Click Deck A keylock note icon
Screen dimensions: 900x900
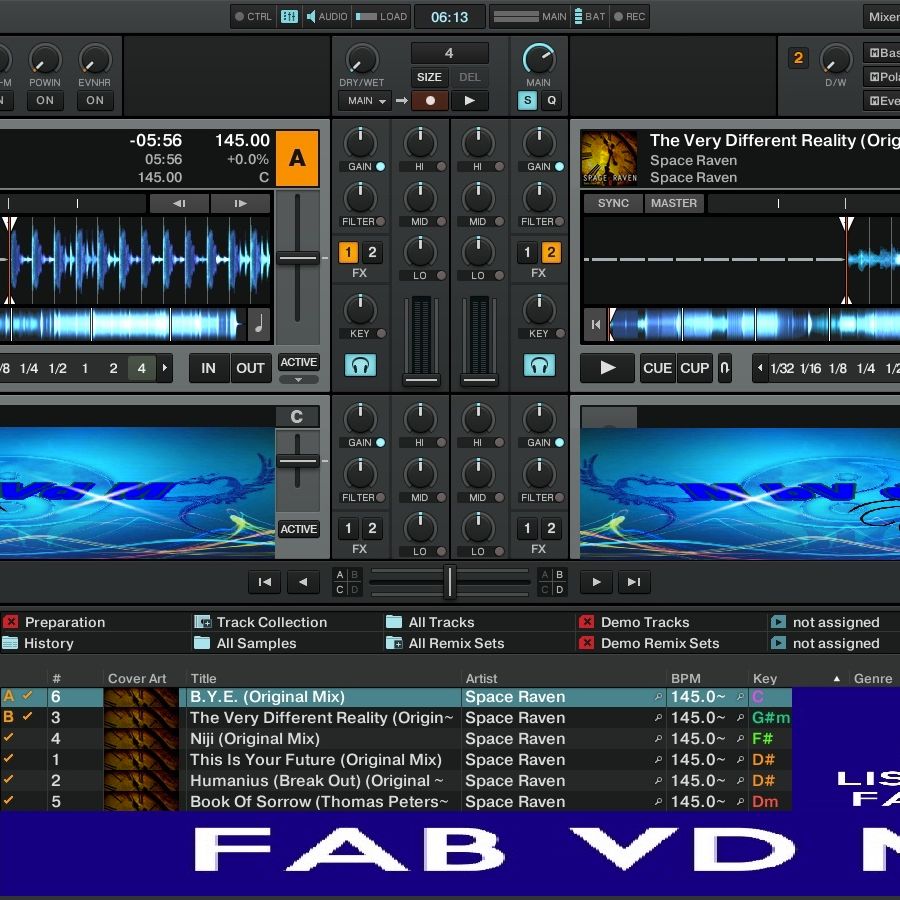(x=259, y=325)
